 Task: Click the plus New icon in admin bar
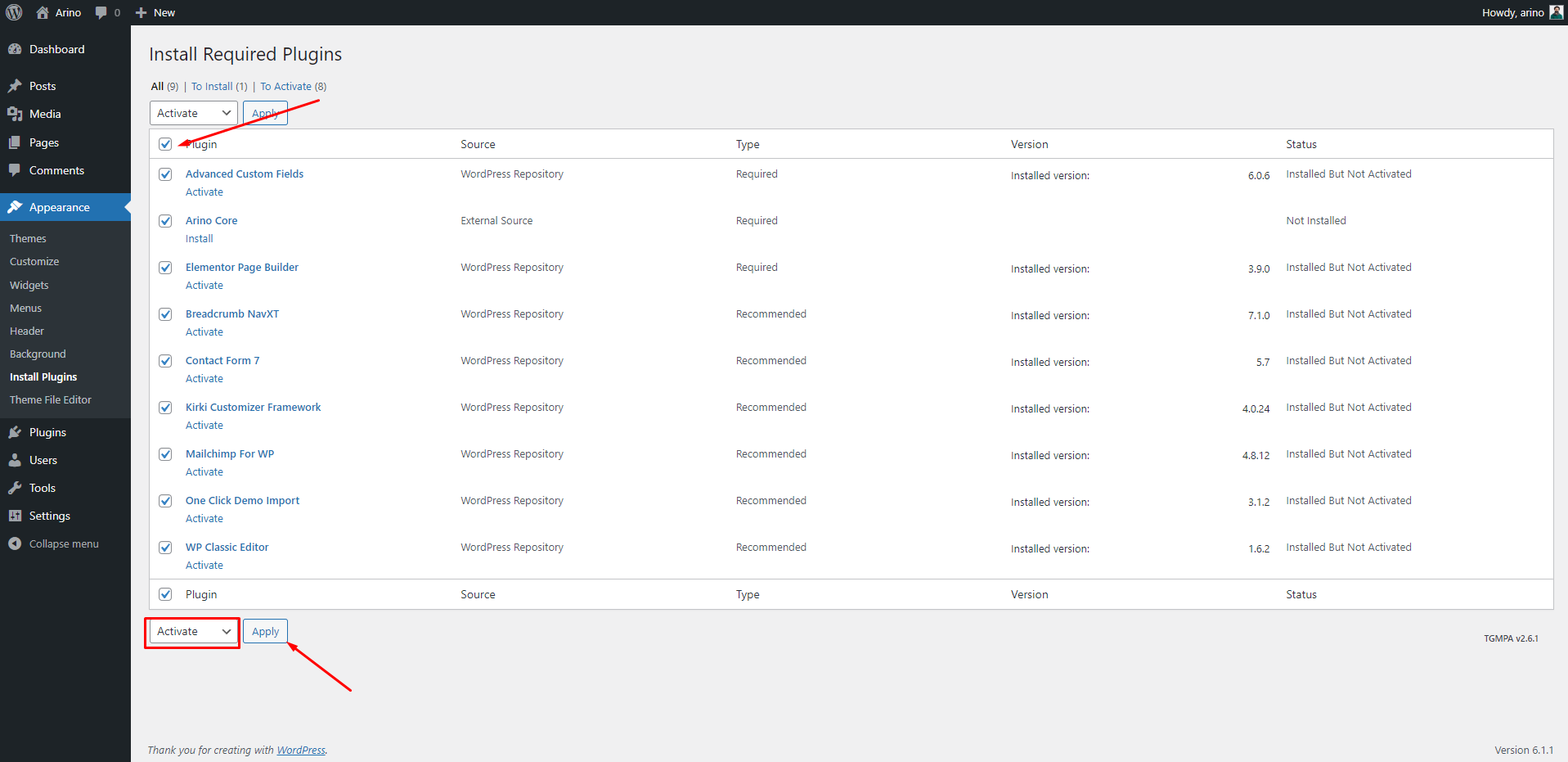point(141,12)
